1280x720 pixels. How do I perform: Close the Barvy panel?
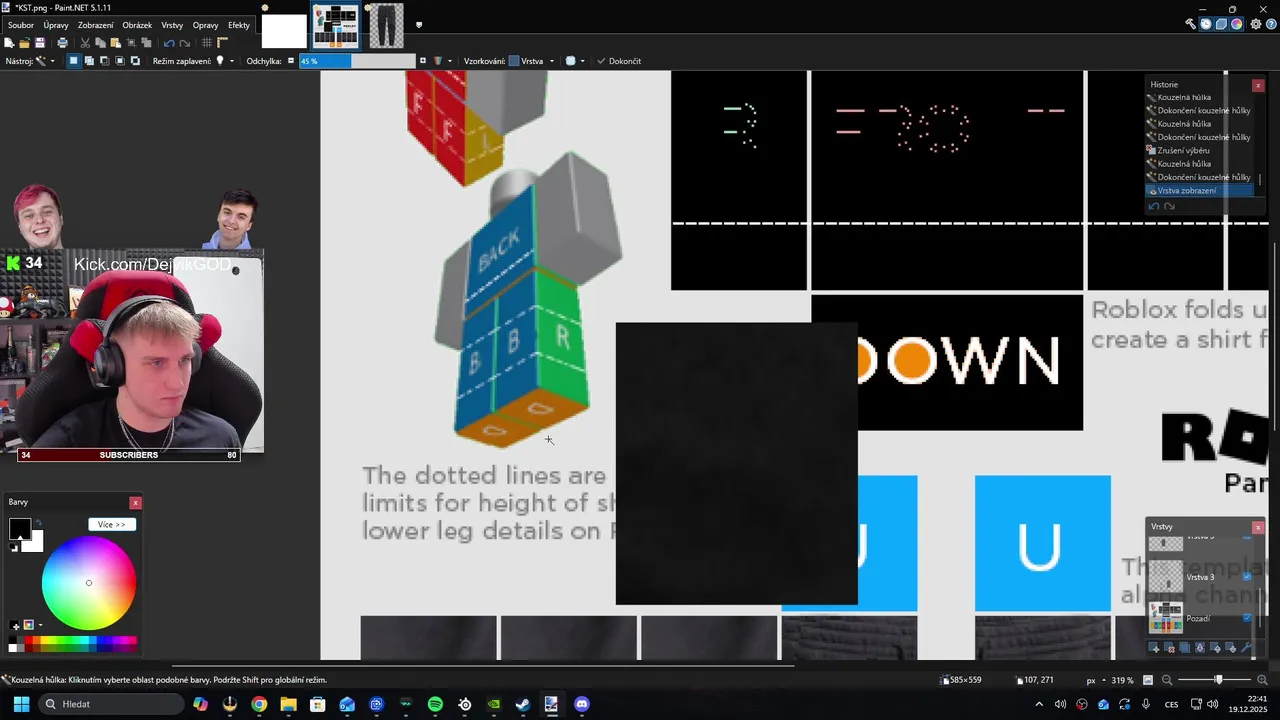(x=135, y=502)
